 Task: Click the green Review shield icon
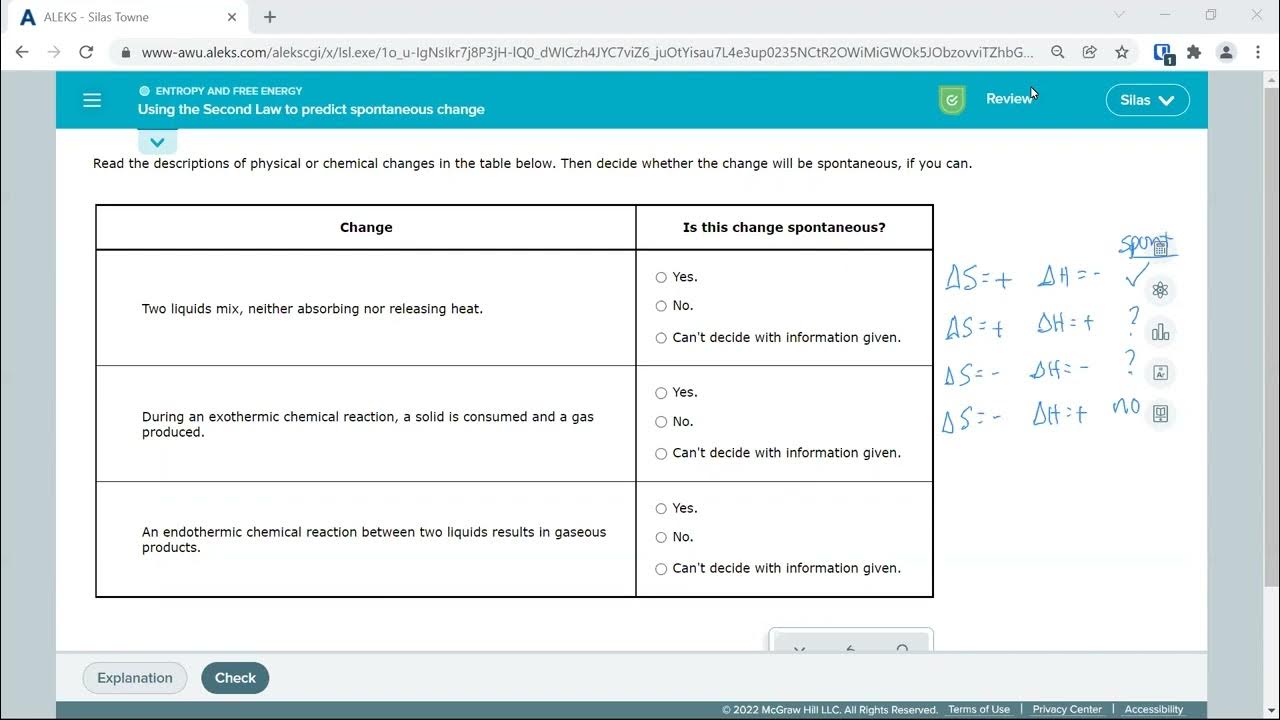(x=952, y=99)
